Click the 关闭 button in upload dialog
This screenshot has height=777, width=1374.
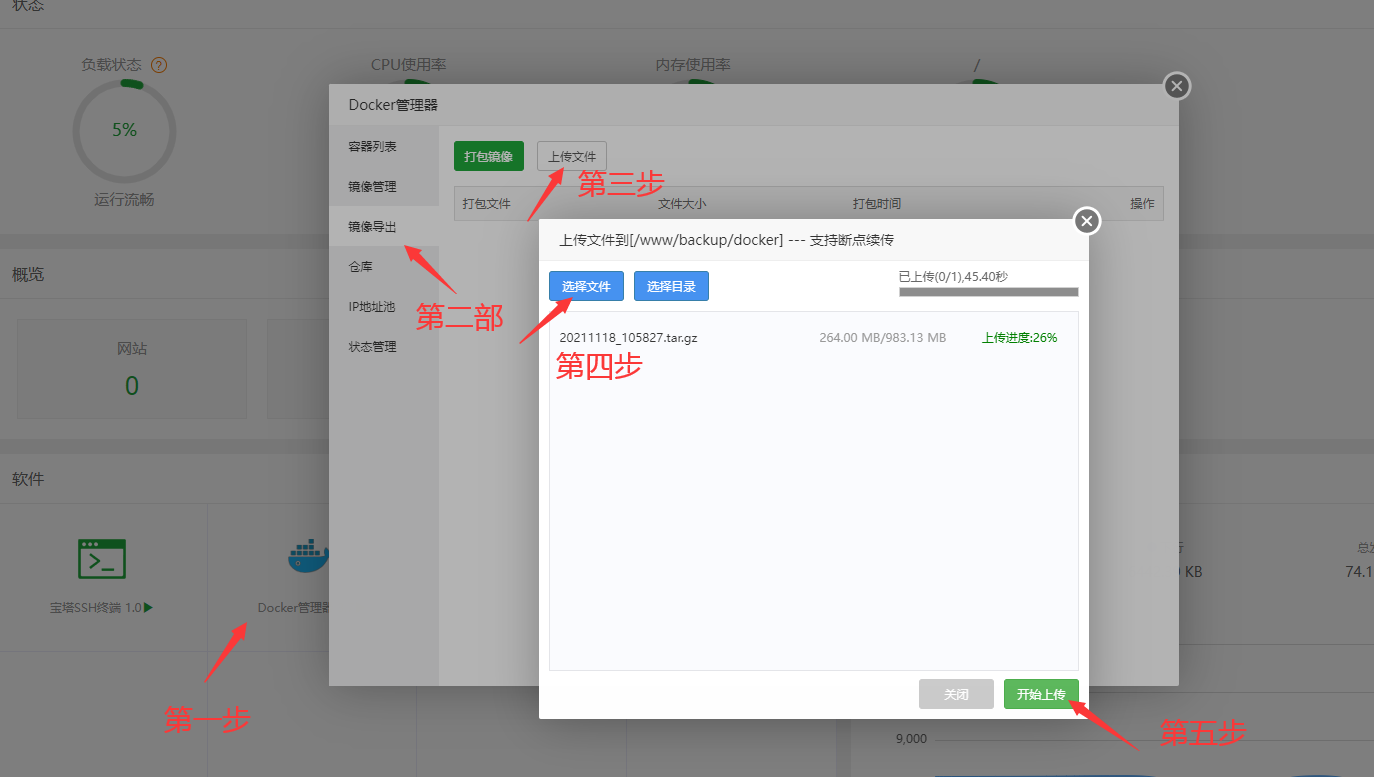tap(956, 693)
